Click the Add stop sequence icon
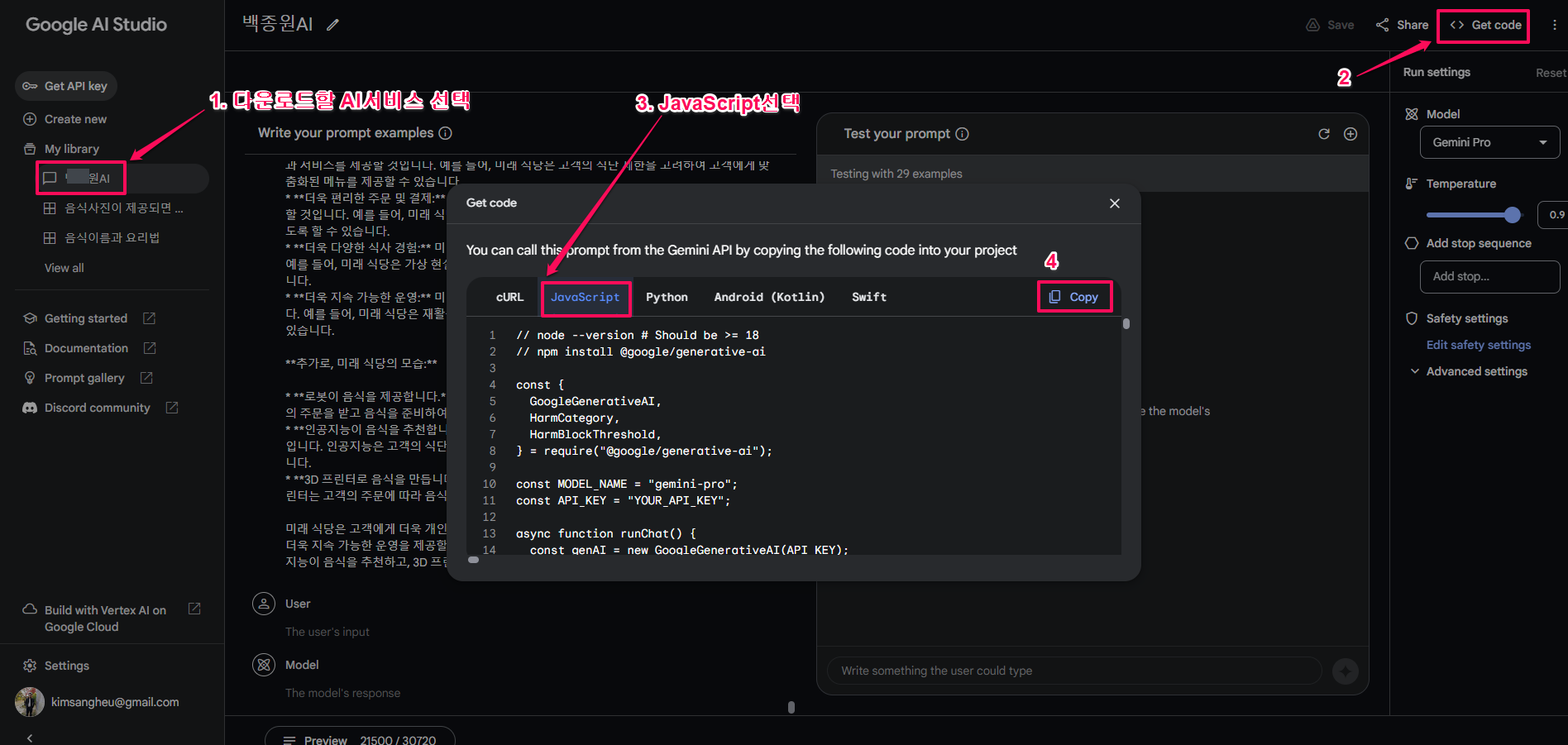This screenshot has width=1568, height=745. pos(1412,243)
